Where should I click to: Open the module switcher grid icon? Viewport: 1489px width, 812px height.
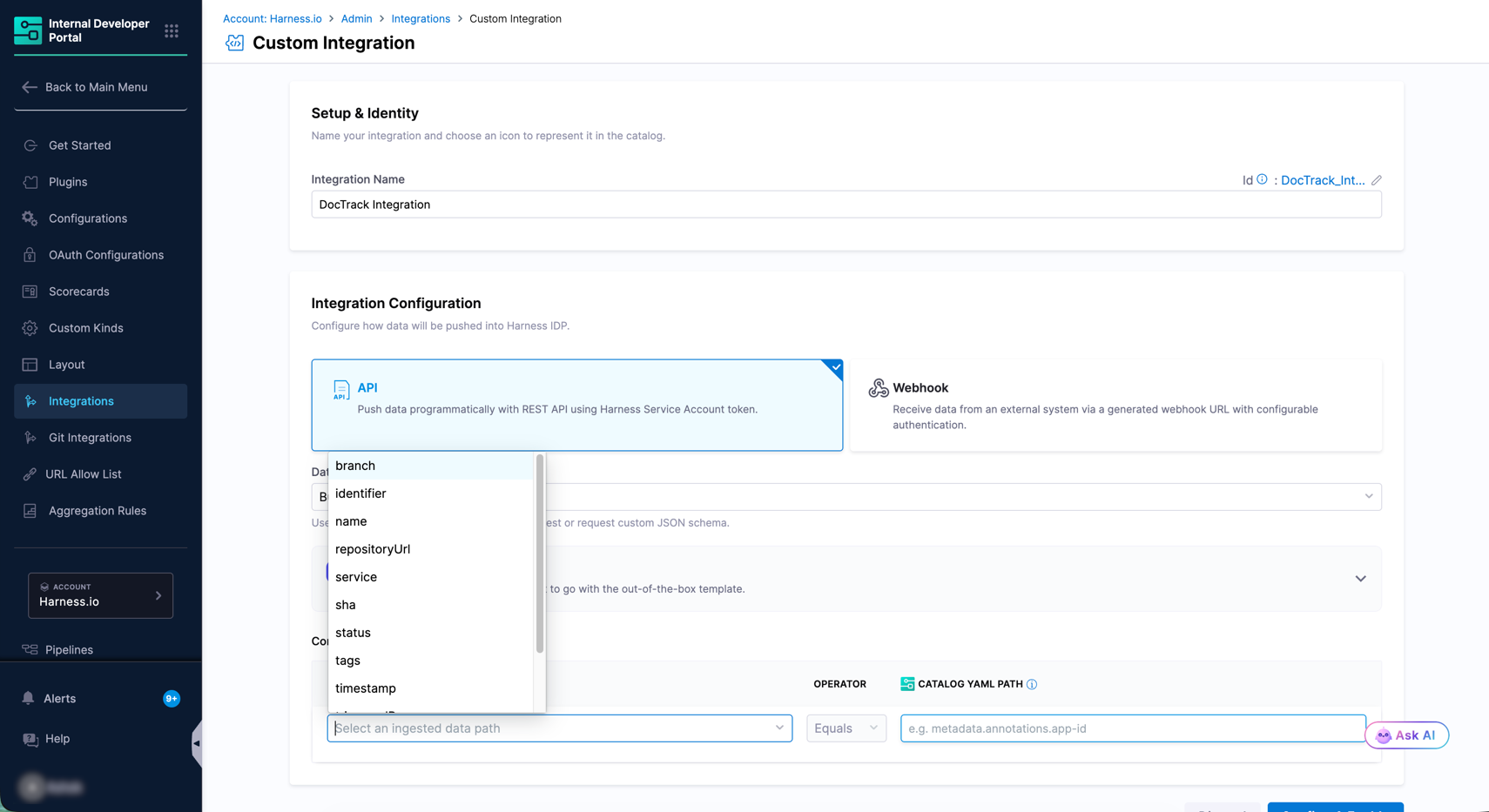pyautogui.click(x=172, y=30)
